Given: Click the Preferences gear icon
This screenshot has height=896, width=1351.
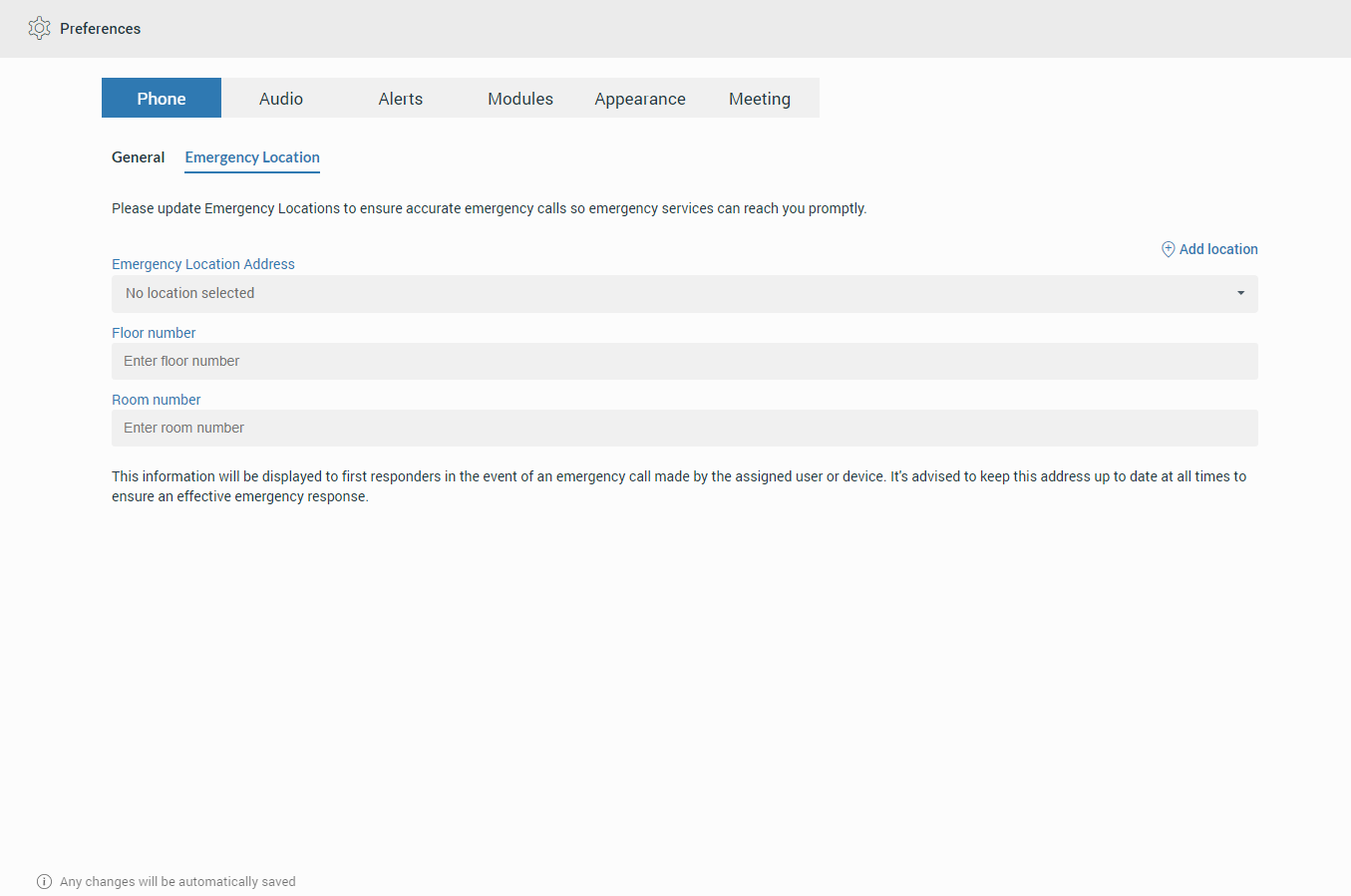Looking at the screenshot, I should [x=39, y=28].
